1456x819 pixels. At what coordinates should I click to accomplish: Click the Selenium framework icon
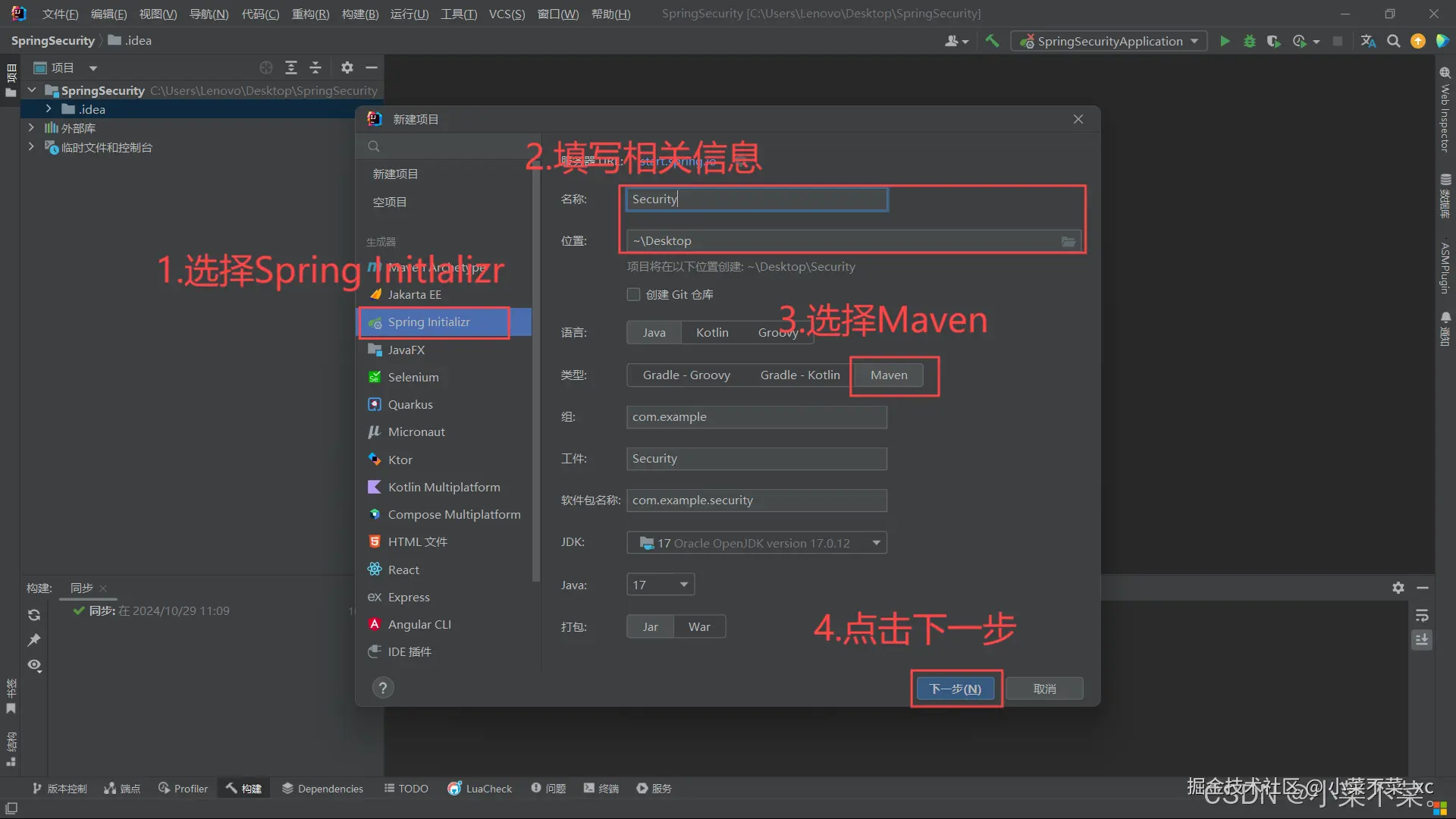click(x=376, y=377)
